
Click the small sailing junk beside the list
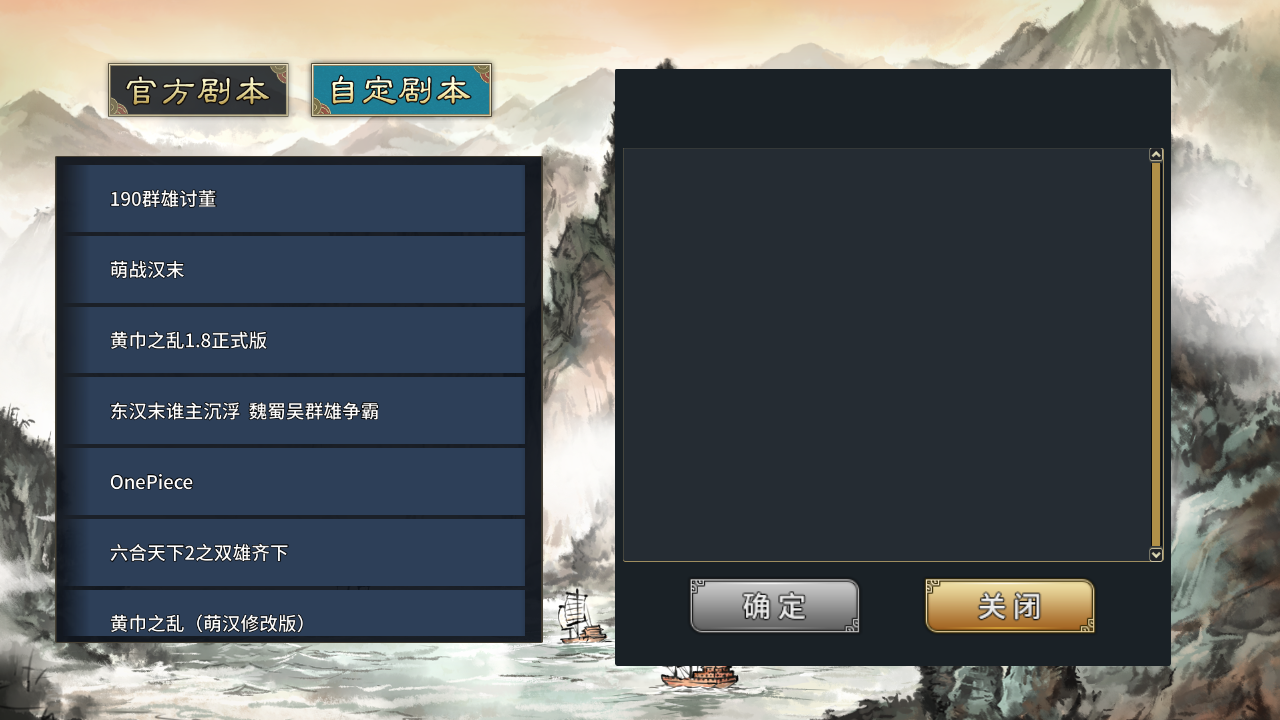[x=582, y=617]
